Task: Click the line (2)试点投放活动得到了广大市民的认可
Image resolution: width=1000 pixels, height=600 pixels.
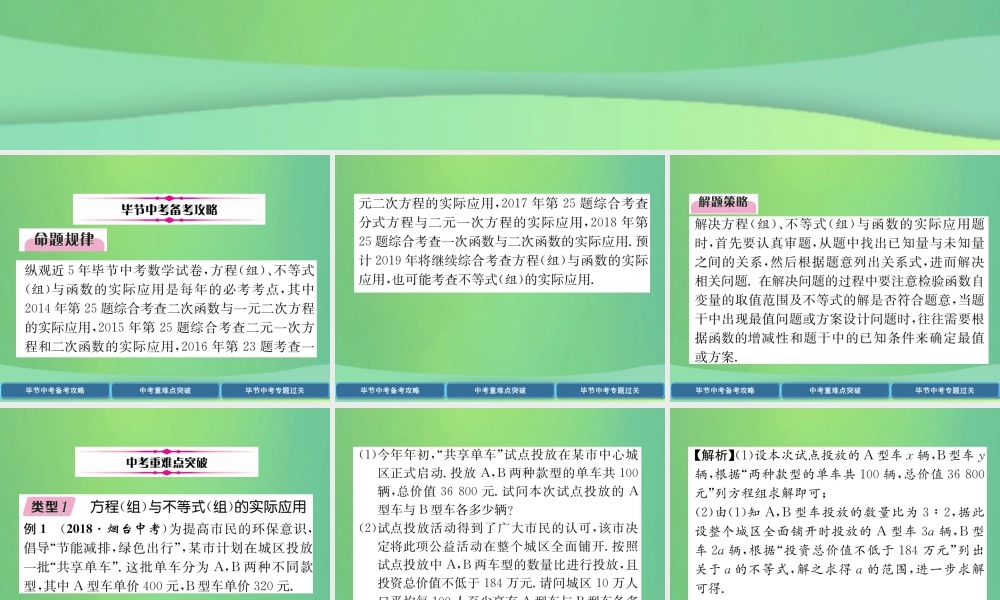Action: (499, 528)
